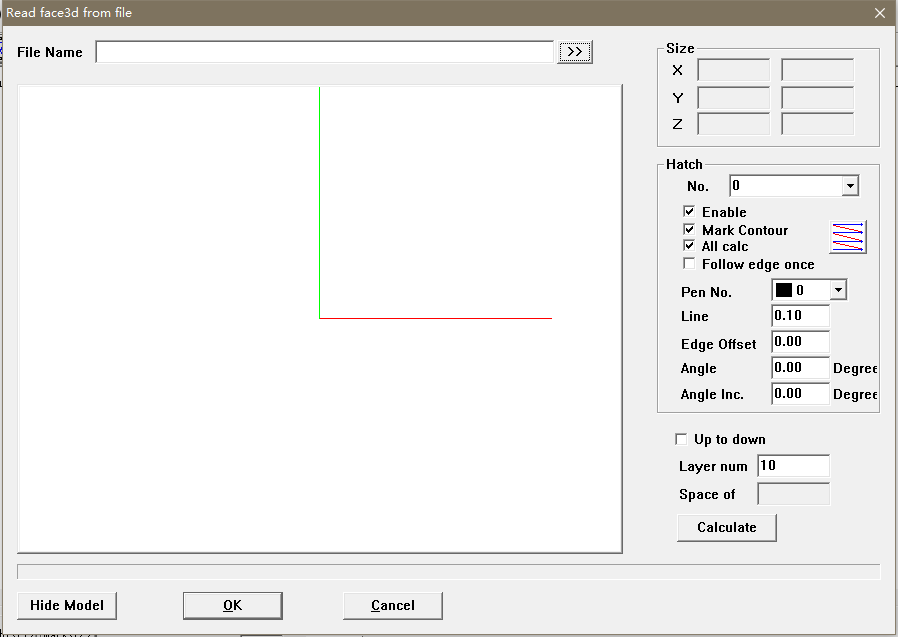Screen dimensions: 898x637
Task: Click the Angle Inc. value field
Action: coord(801,394)
